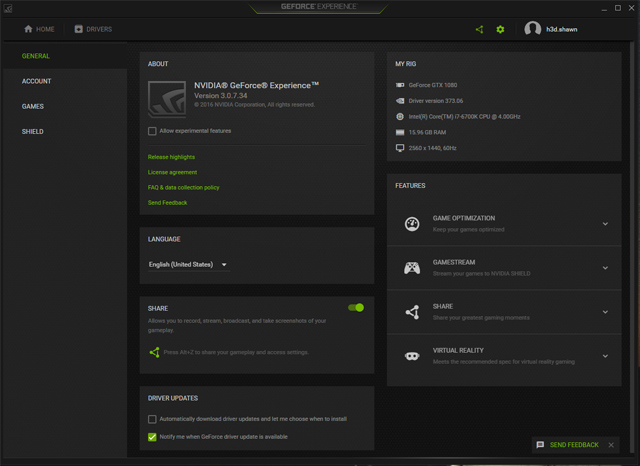Click the Intel Core i7-6700K CPU text

464,117
